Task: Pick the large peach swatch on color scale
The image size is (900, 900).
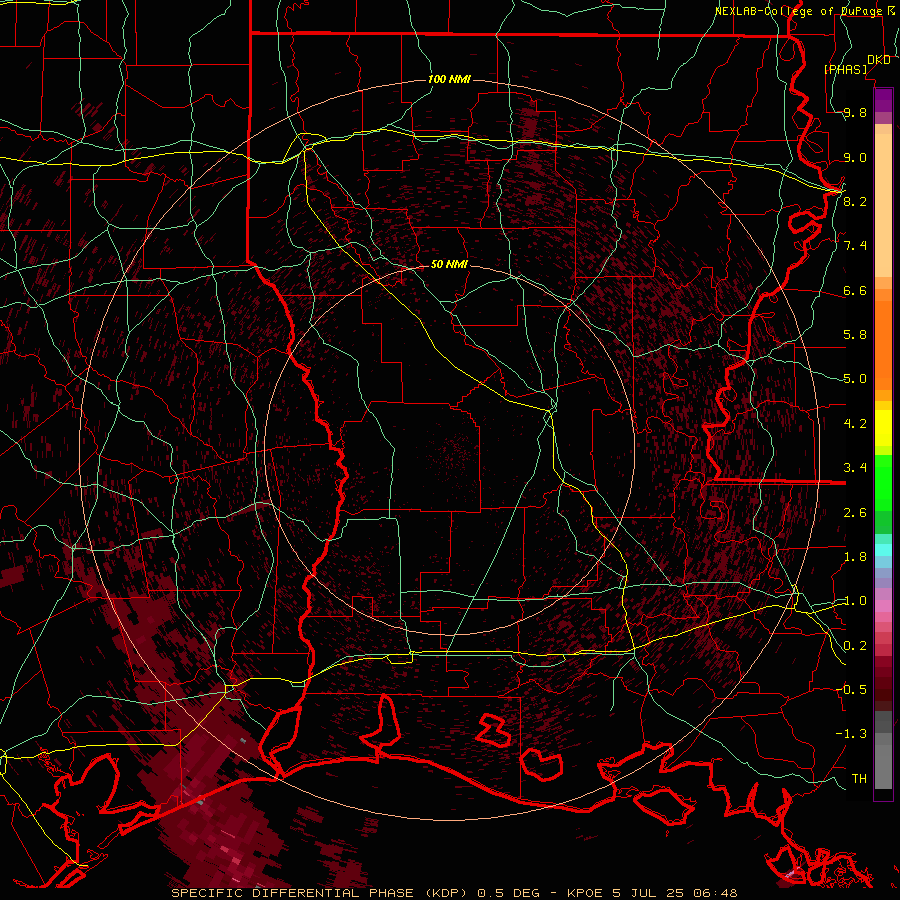Action: pos(883,205)
